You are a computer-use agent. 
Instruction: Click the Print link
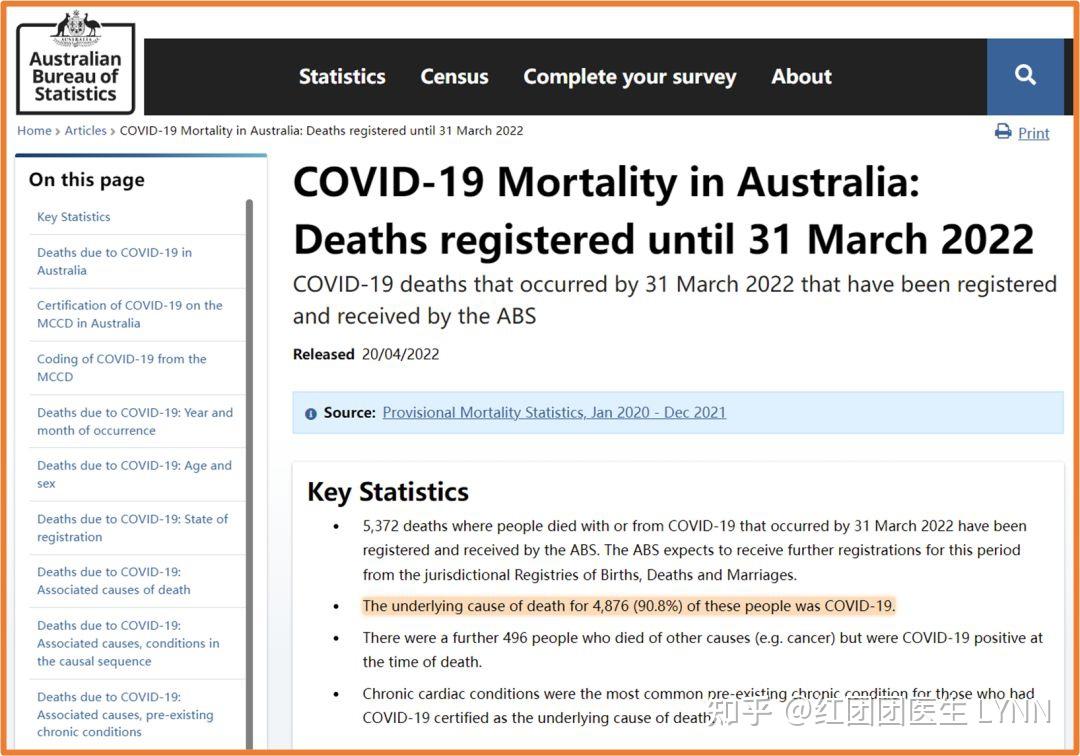click(x=1033, y=134)
